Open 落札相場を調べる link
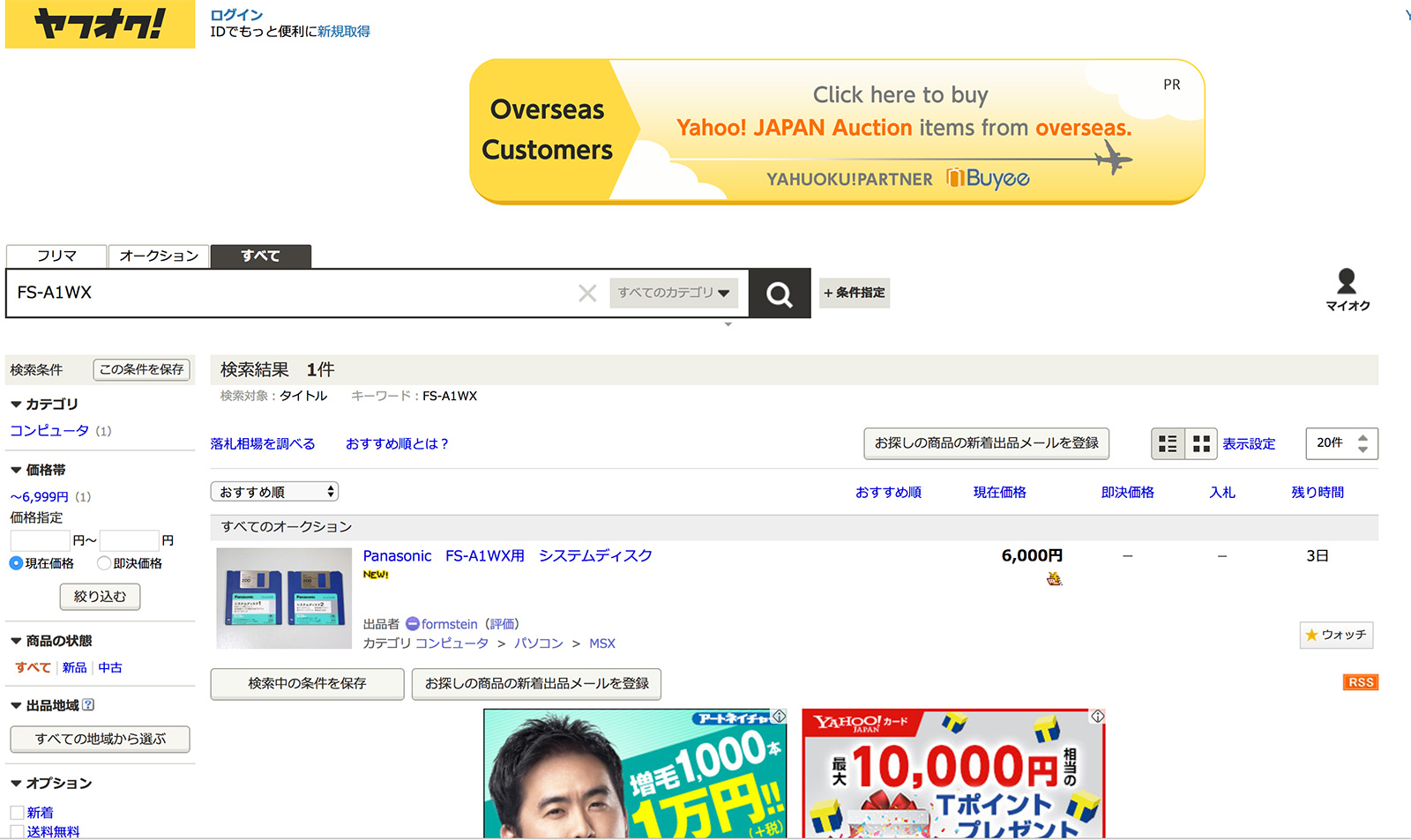The height and width of the screenshot is (840, 1411). 263,444
